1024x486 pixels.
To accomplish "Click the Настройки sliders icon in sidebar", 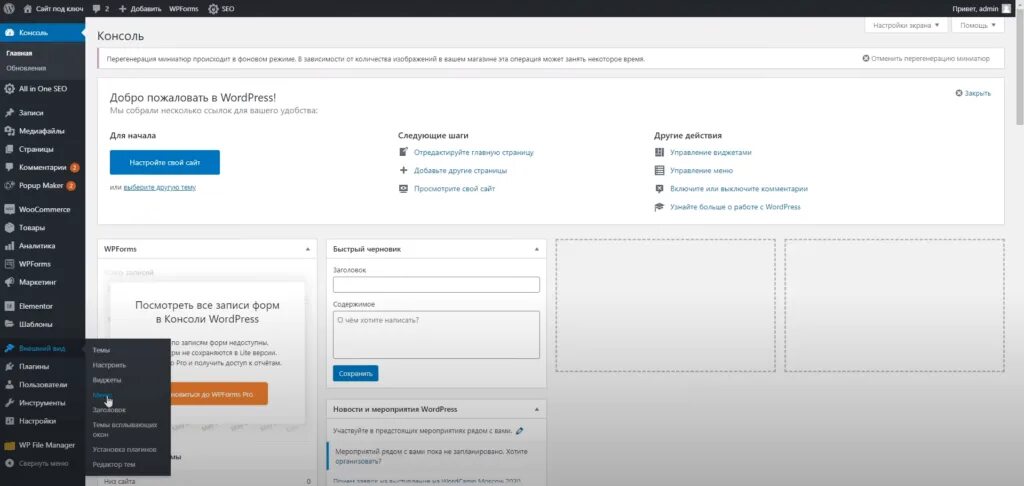I will coord(10,421).
